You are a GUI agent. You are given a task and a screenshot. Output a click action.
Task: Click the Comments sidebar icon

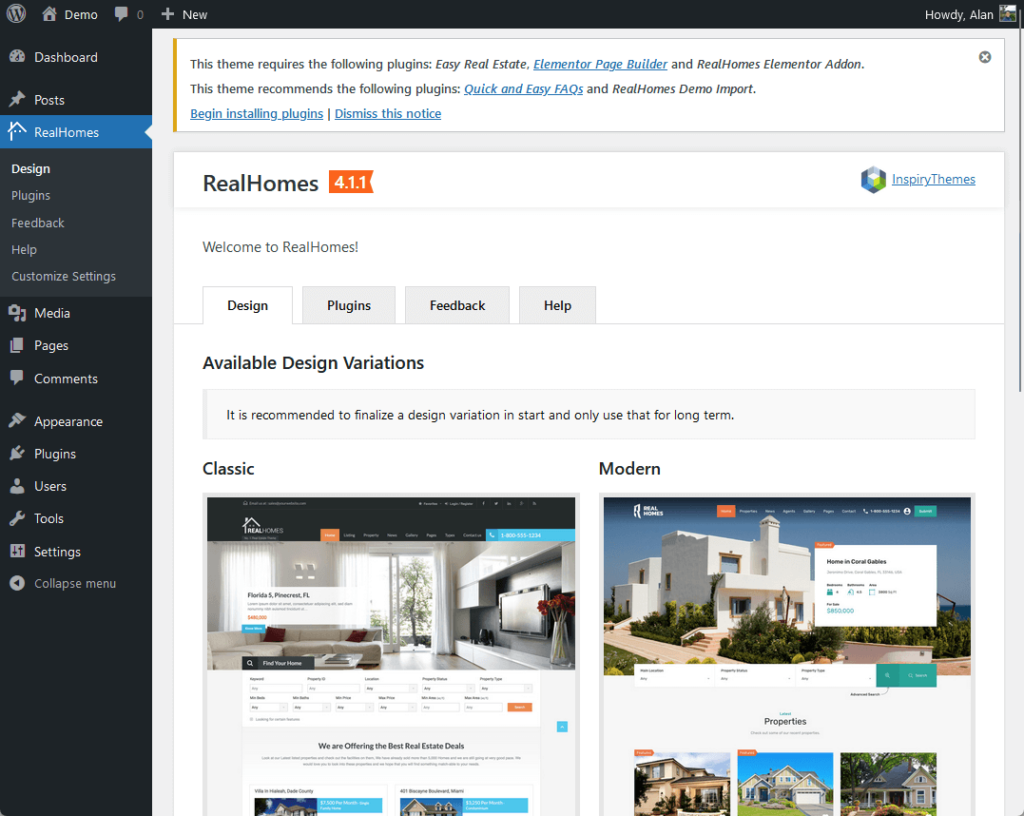pos(18,378)
